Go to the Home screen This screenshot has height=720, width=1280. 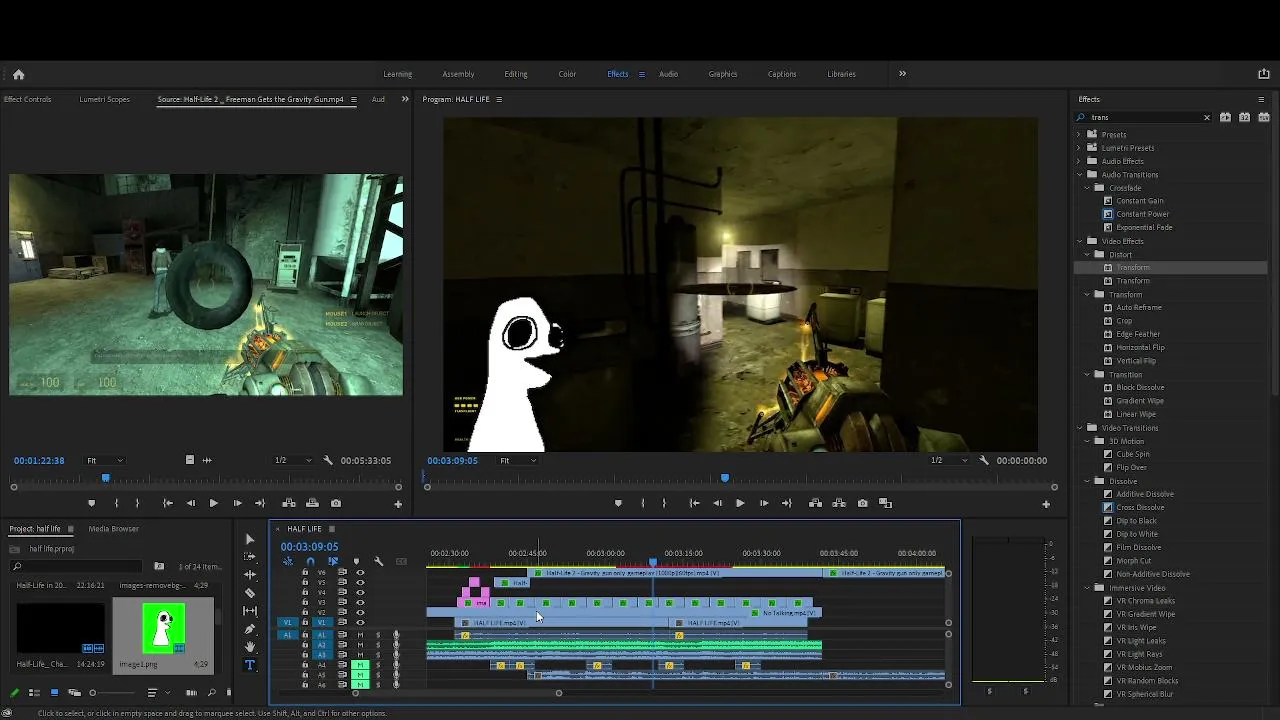(18, 74)
